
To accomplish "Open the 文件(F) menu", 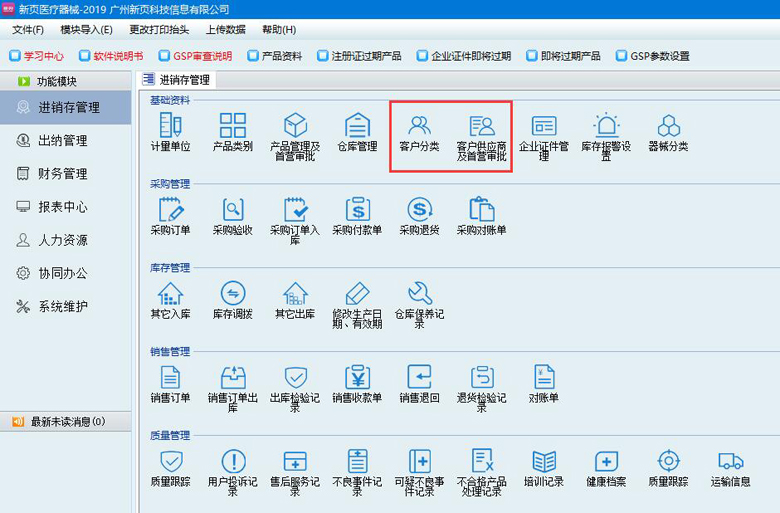I will [28, 30].
